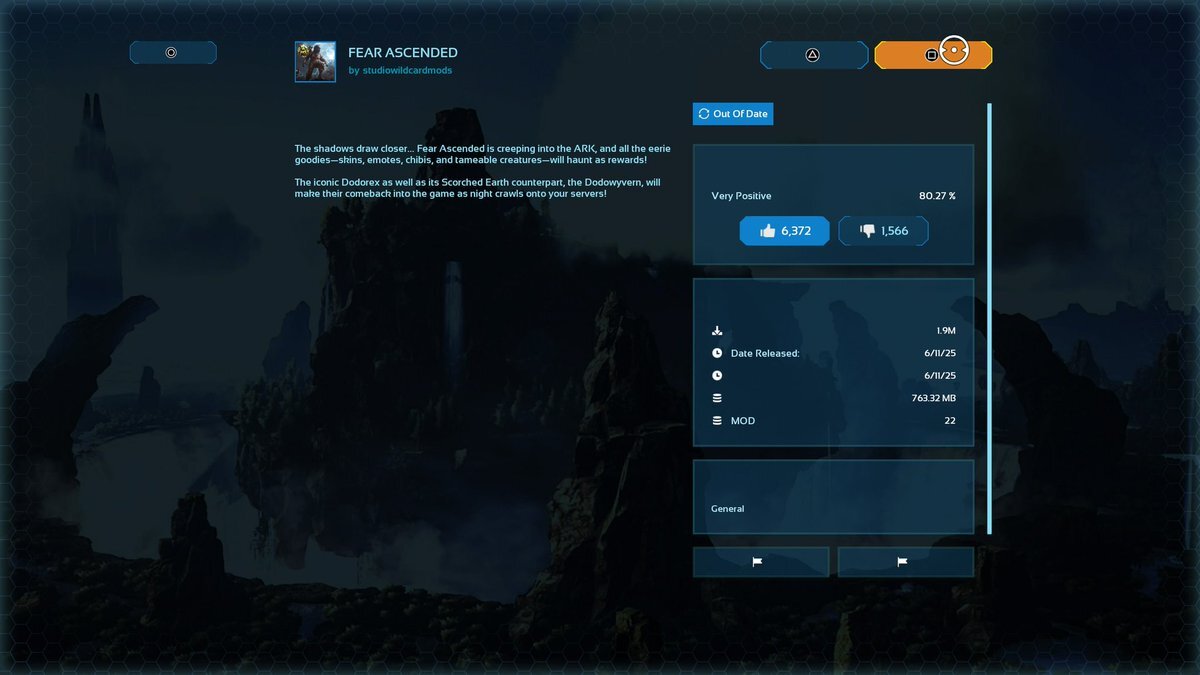The image size is (1200, 675).
Task: Click the Fear Ascended title text
Action: click(403, 52)
